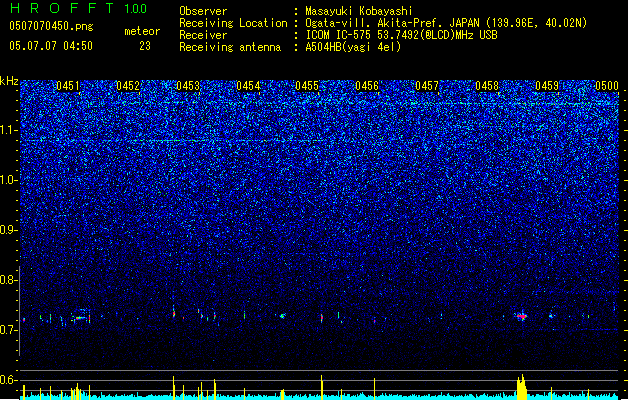Click the 0458 time marker
The width and height of the screenshot is (629, 400).
tap(487, 86)
